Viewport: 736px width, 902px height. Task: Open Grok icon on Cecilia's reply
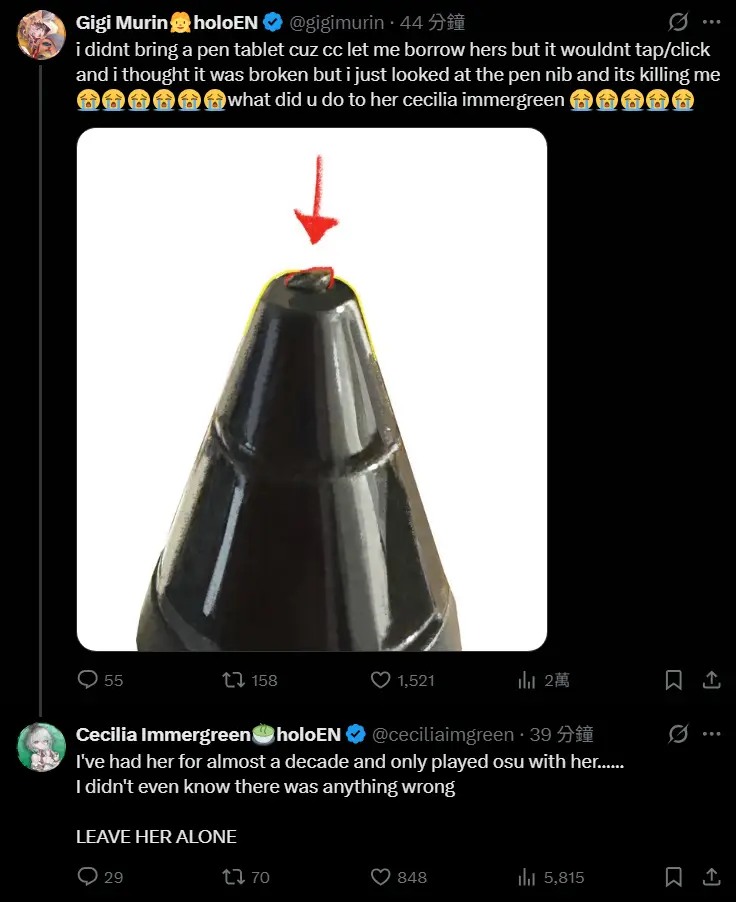tap(677, 734)
